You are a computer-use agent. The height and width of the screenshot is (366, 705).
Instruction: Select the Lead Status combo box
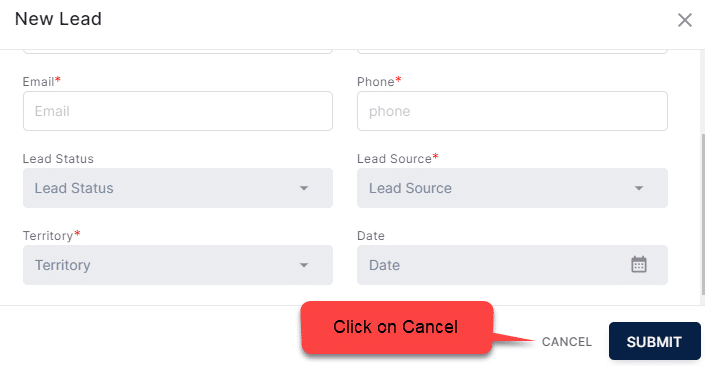pos(178,188)
